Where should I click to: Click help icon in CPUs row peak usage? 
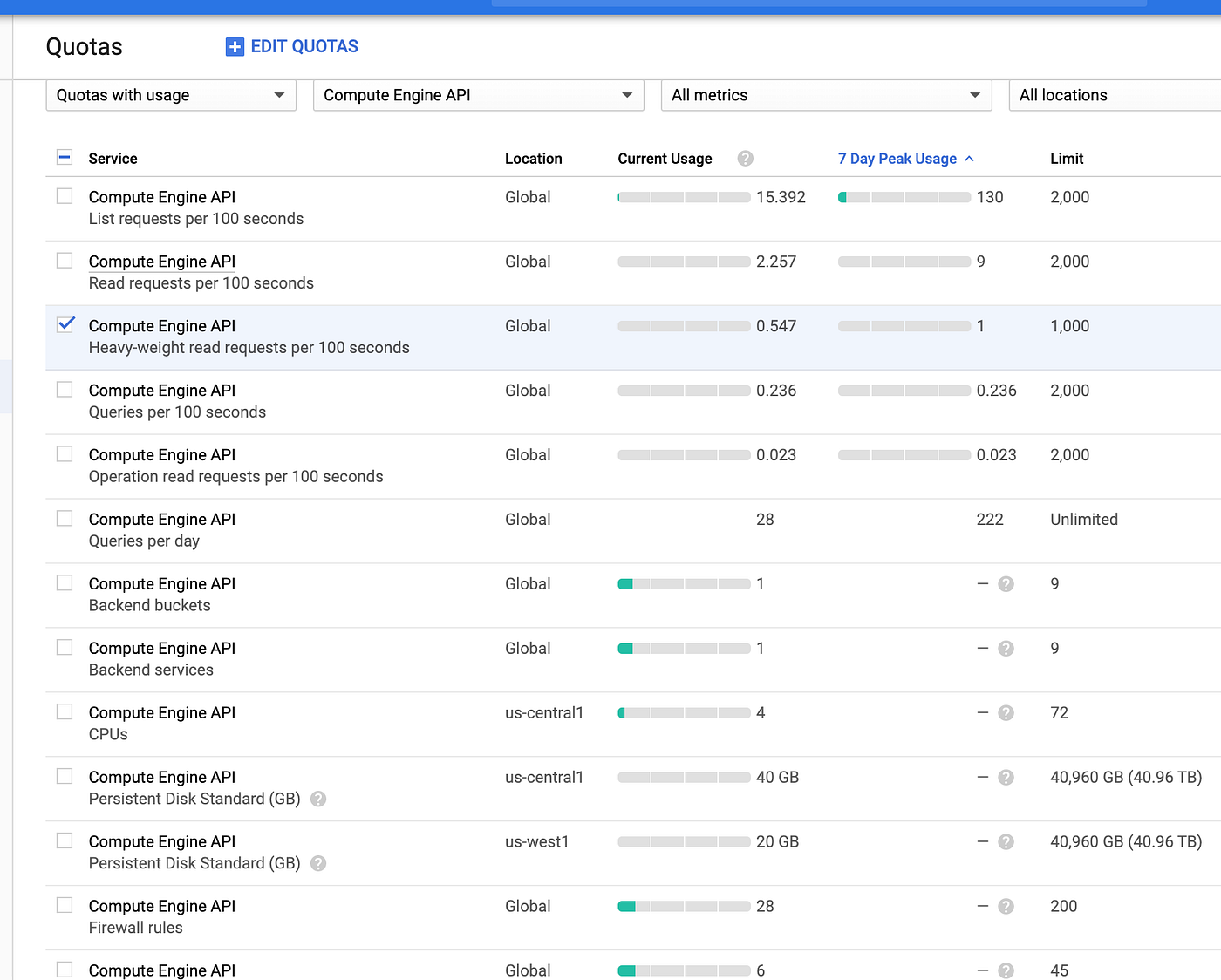(1006, 713)
